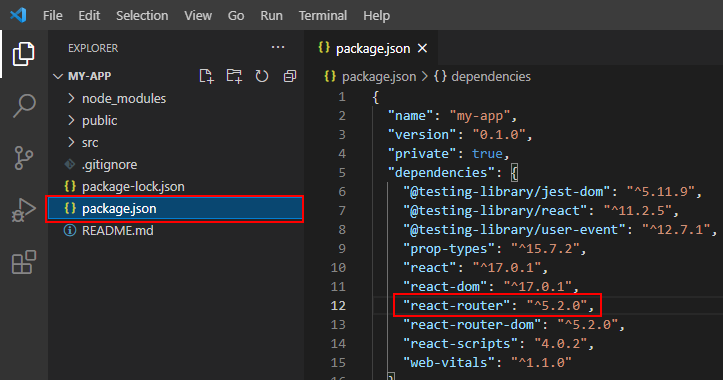
Task: Collapse all folders in explorer
Action: click(290, 76)
